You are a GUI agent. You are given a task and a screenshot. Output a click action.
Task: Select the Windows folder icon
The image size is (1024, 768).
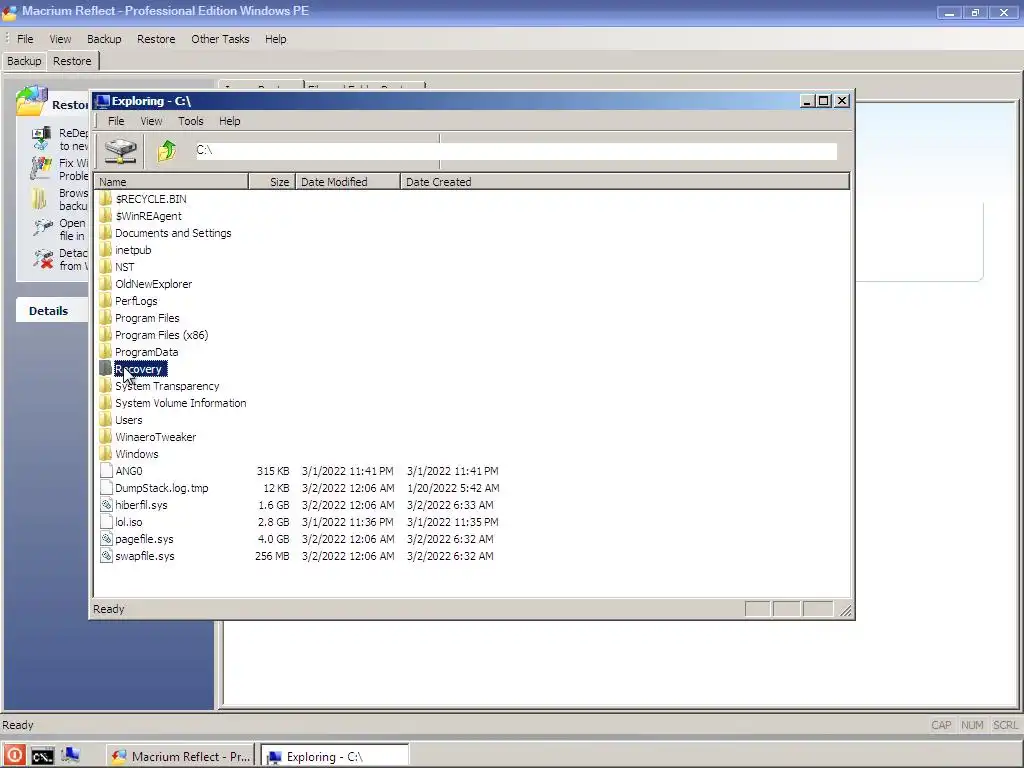pyautogui.click(x=106, y=454)
